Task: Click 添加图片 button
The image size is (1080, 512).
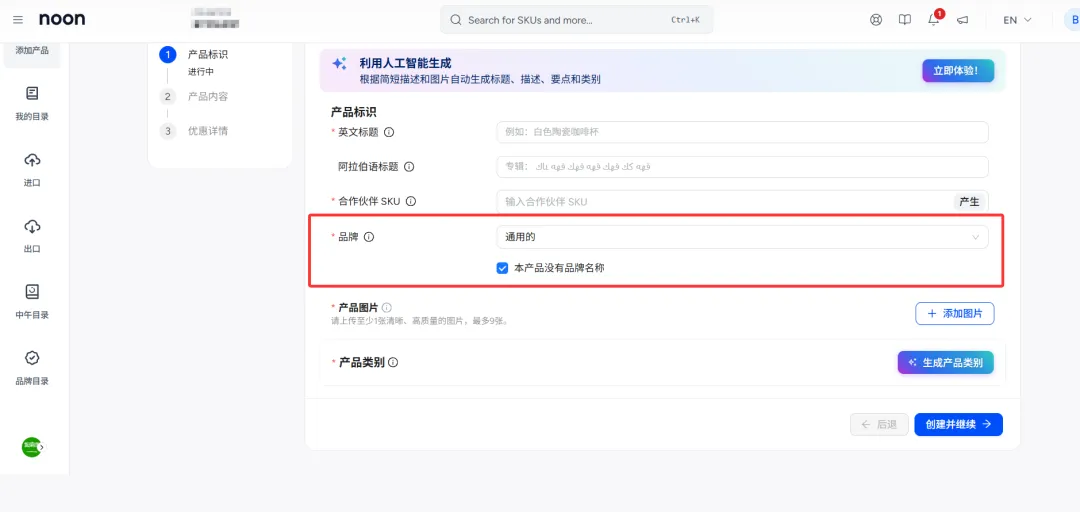Action: coord(955,313)
